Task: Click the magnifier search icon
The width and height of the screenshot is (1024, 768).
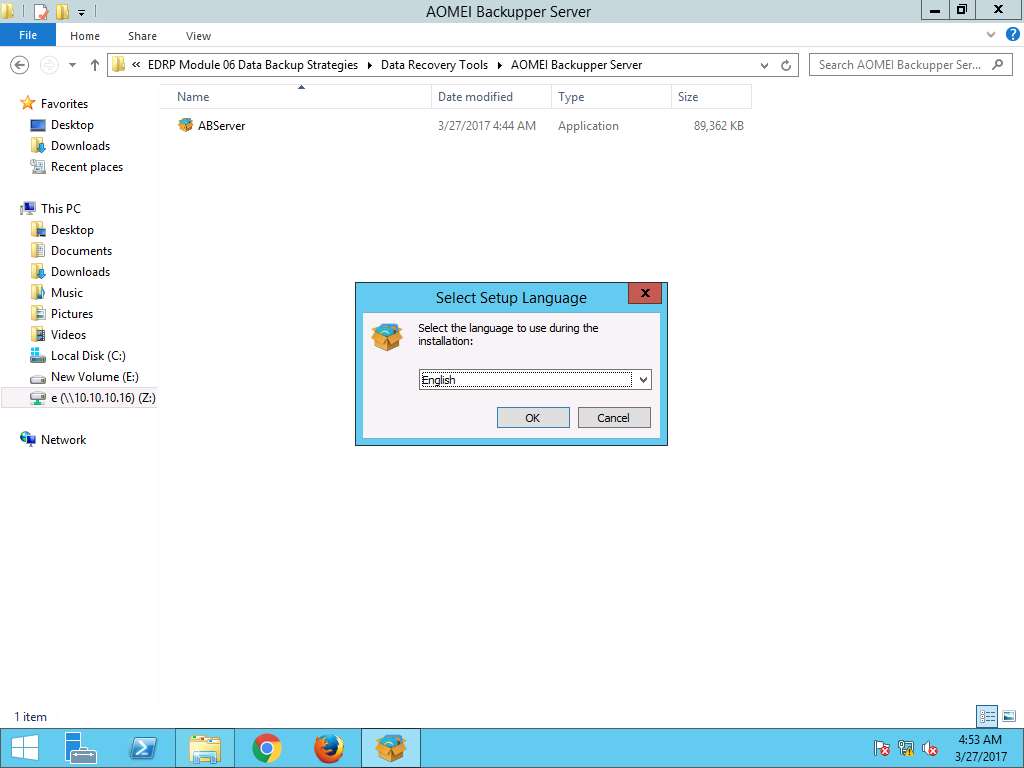Action: [x=997, y=65]
